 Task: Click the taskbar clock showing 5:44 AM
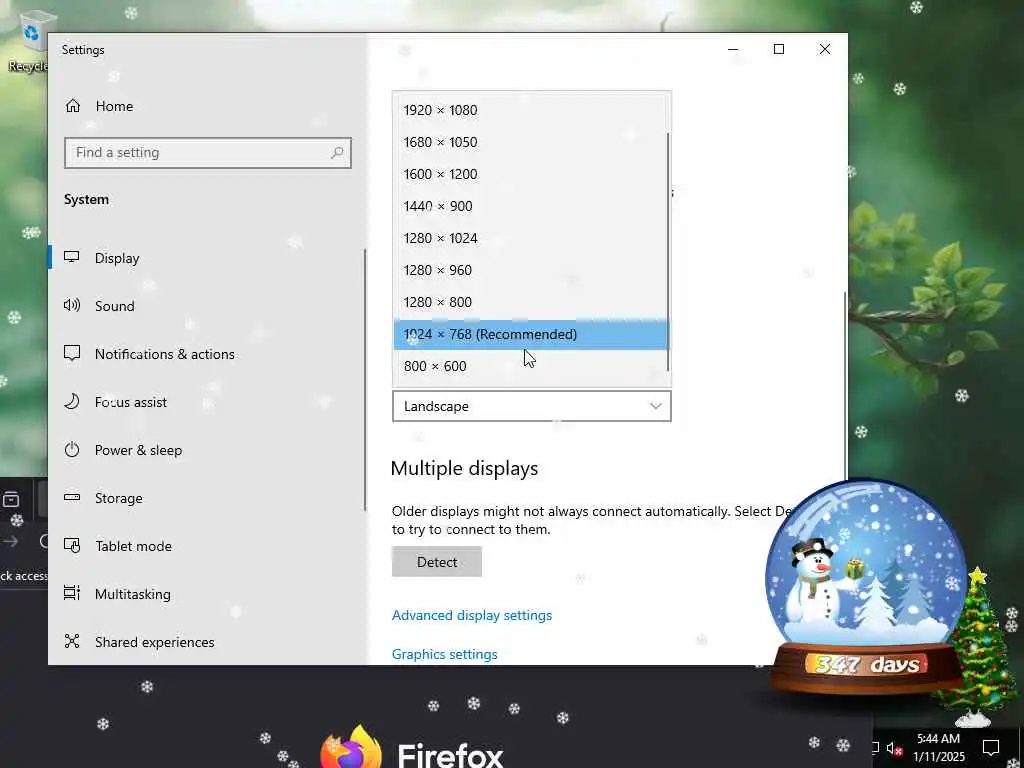938,748
